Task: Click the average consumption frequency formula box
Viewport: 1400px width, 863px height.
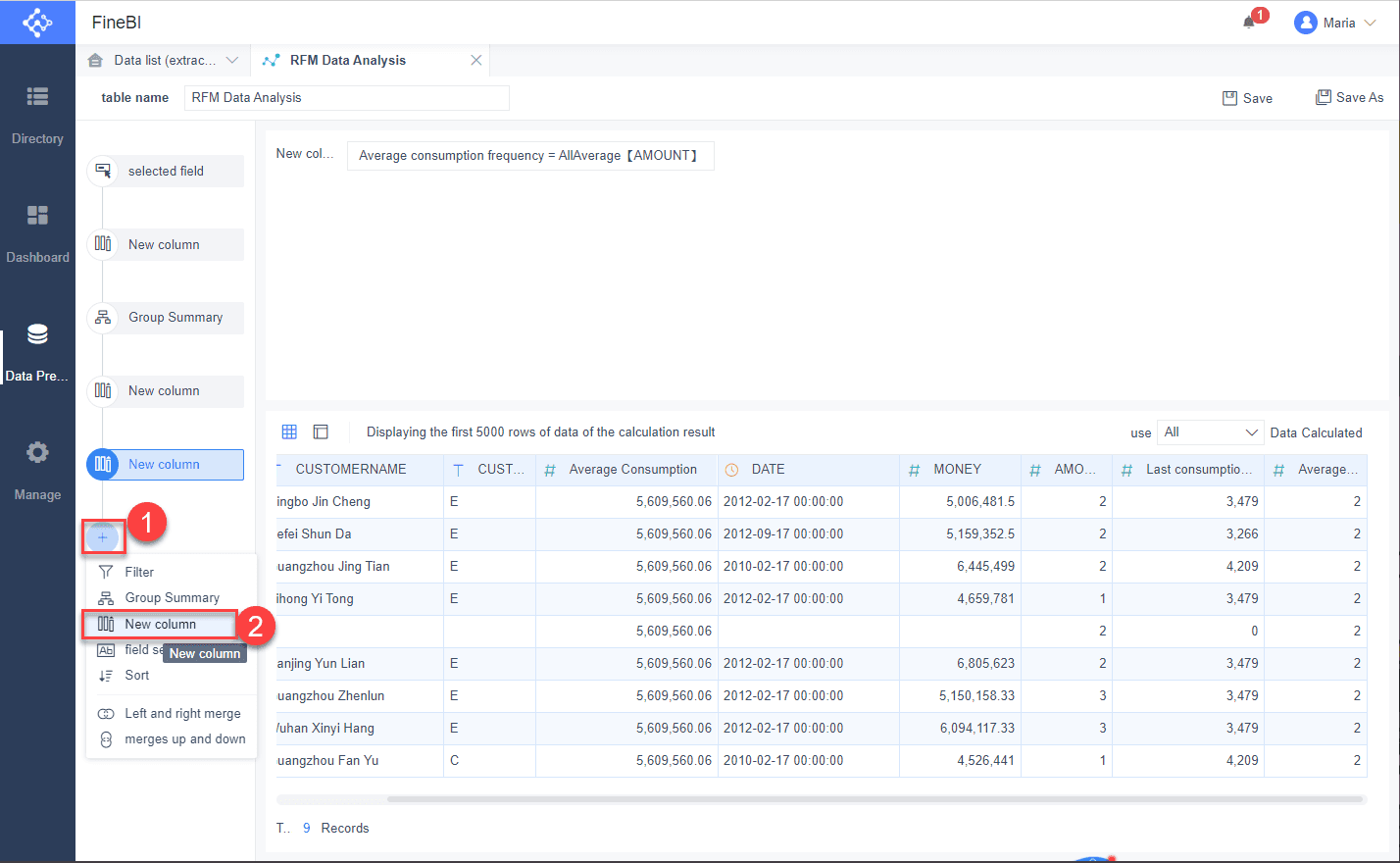Action: coord(530,155)
